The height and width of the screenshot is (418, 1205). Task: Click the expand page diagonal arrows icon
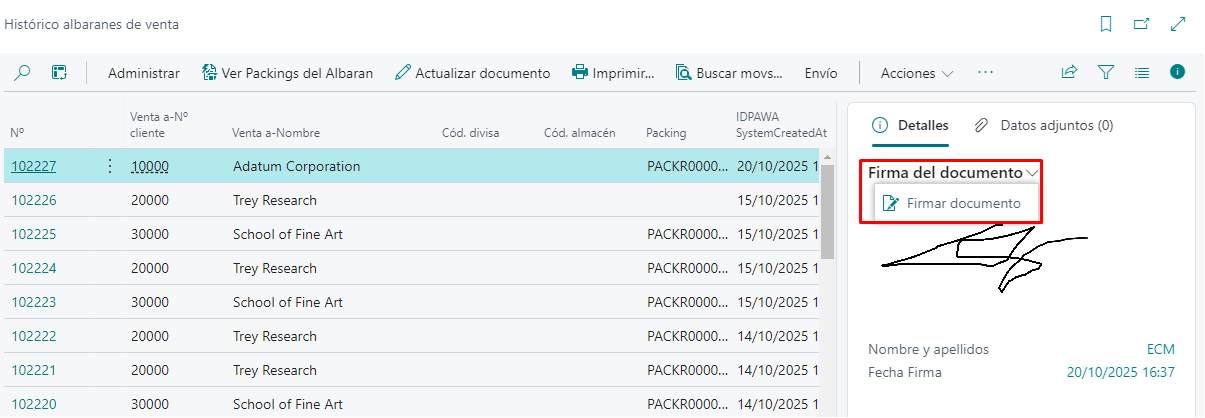coord(1178,24)
